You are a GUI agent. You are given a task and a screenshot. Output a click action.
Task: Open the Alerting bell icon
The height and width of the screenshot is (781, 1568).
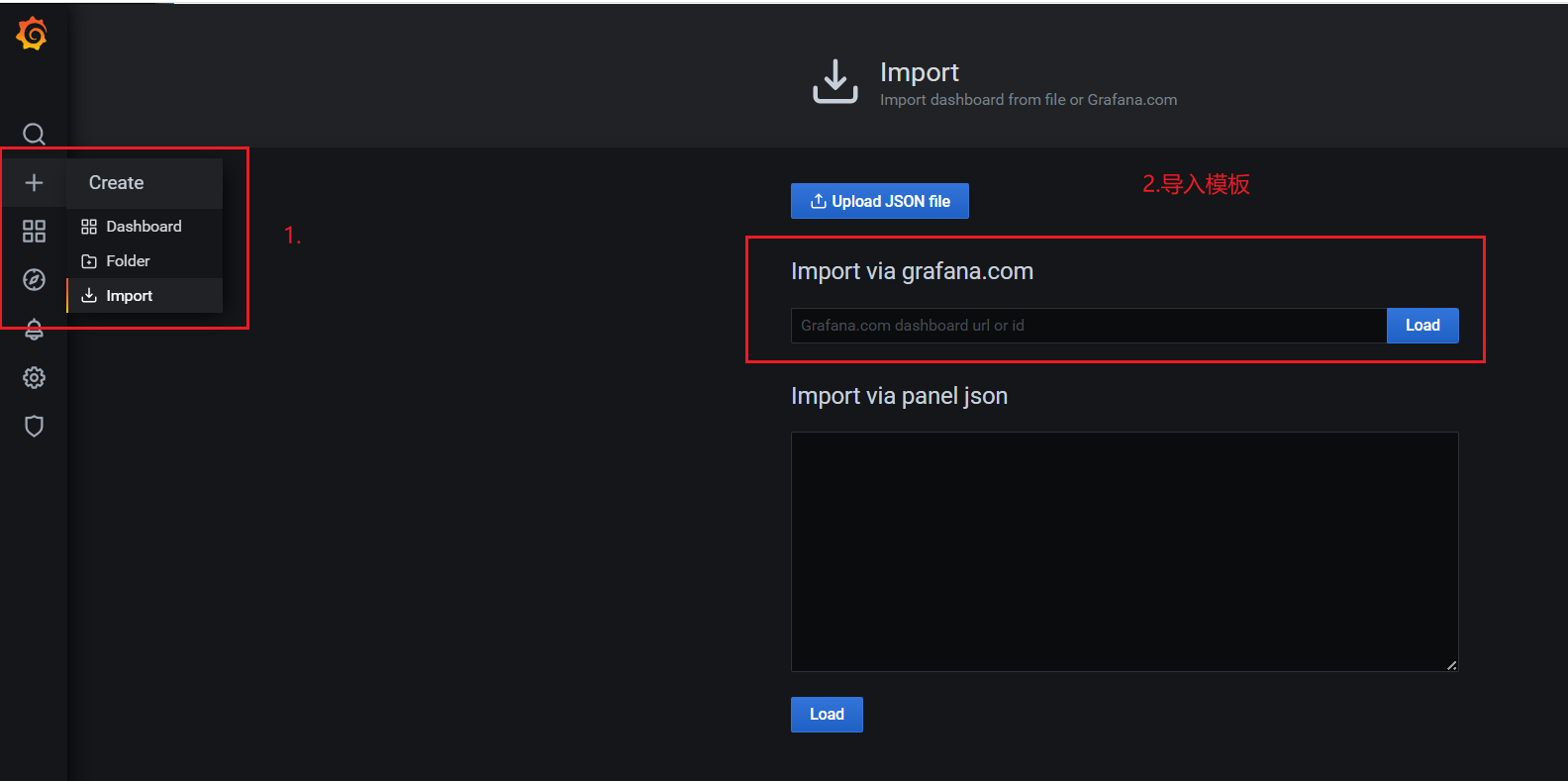[34, 329]
